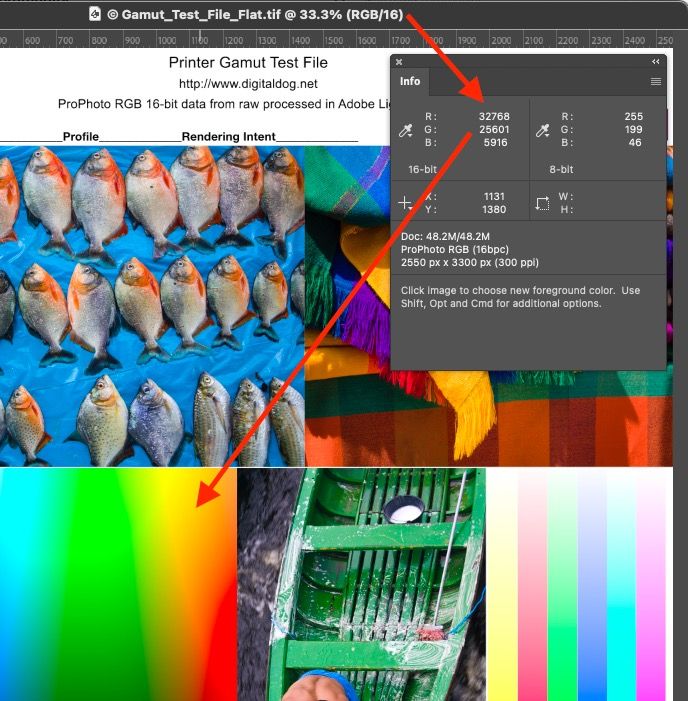
Task: Click the 16-bit B value 5916
Action: point(495,143)
